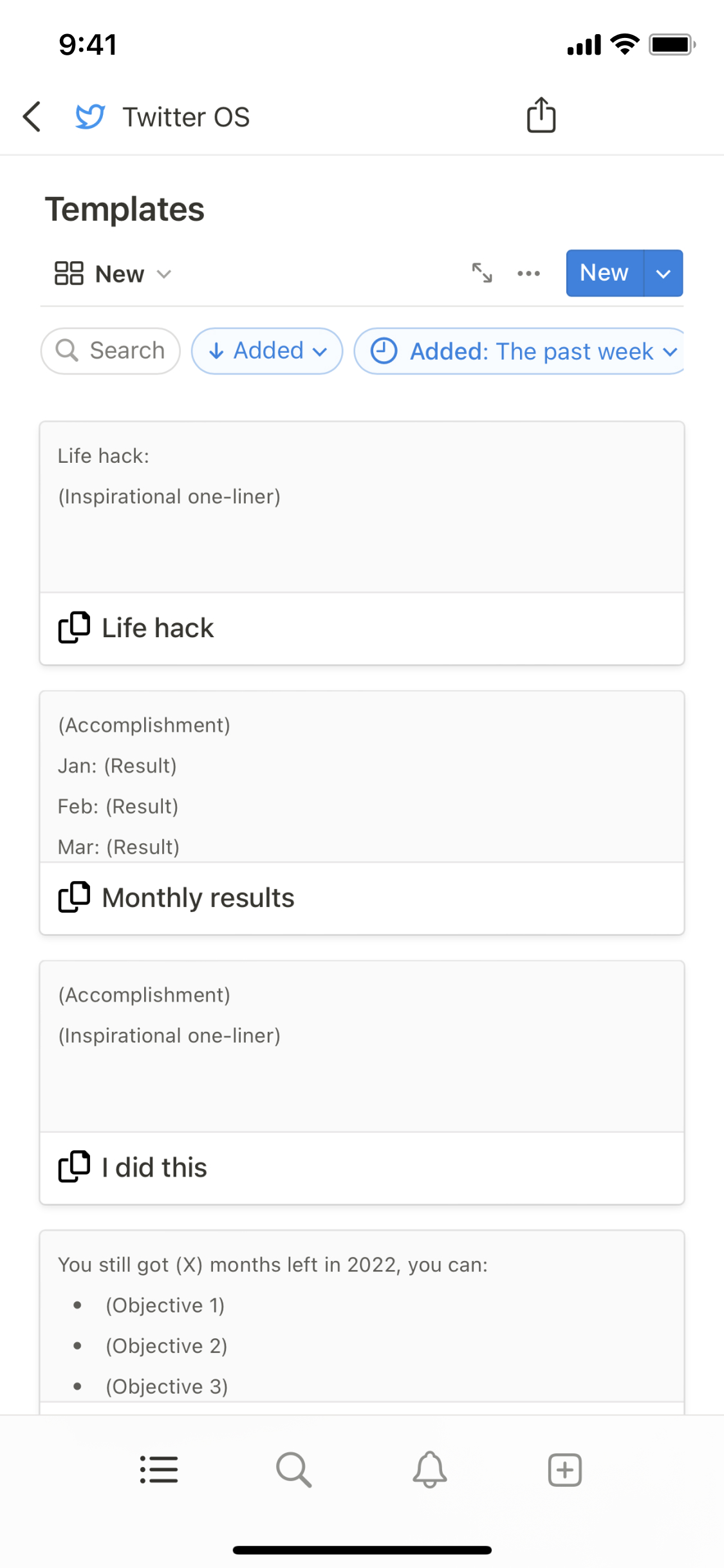Open sidebar list icon in bottom bar
Image resolution: width=724 pixels, height=1568 pixels.
tap(159, 1470)
